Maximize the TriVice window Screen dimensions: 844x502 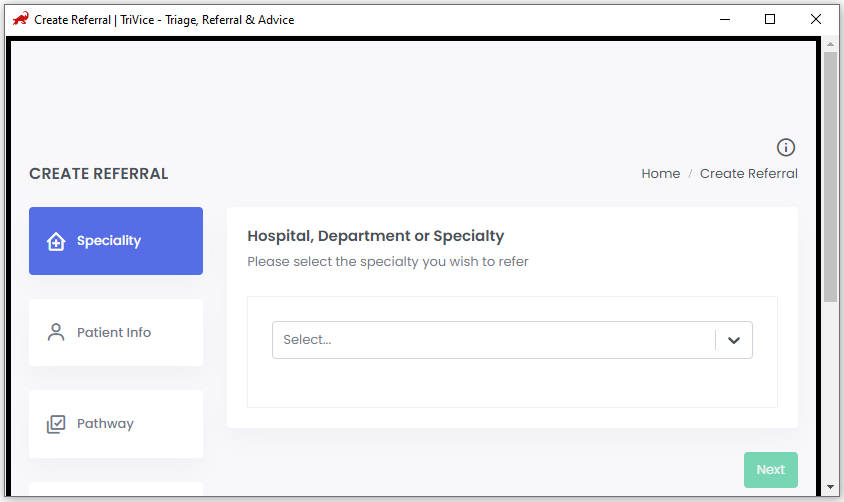coord(770,19)
